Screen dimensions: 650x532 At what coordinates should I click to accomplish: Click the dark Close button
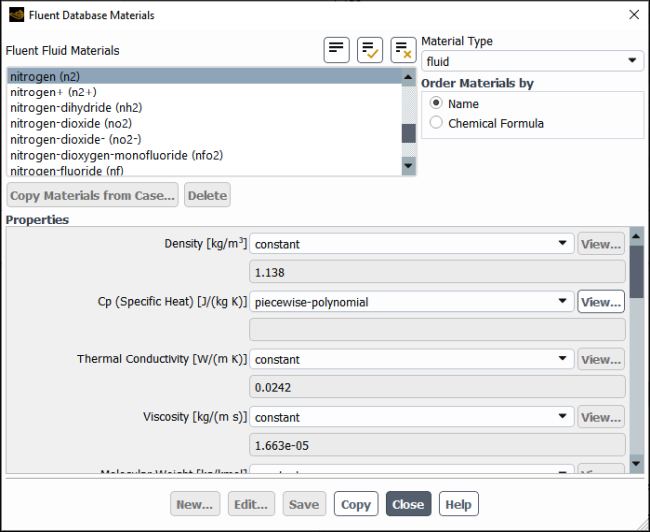[408, 504]
